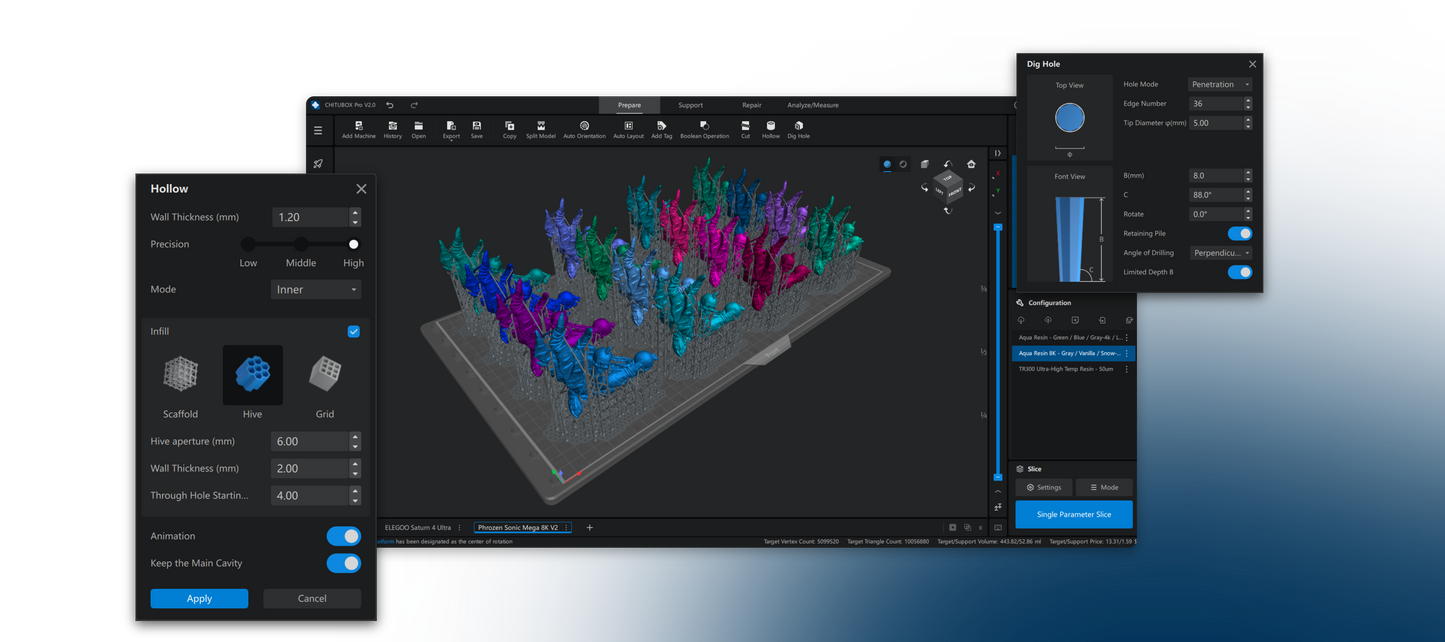Viewport: 1445px width, 642px height.
Task: Set Precision slider to Middle
Action: pos(300,244)
